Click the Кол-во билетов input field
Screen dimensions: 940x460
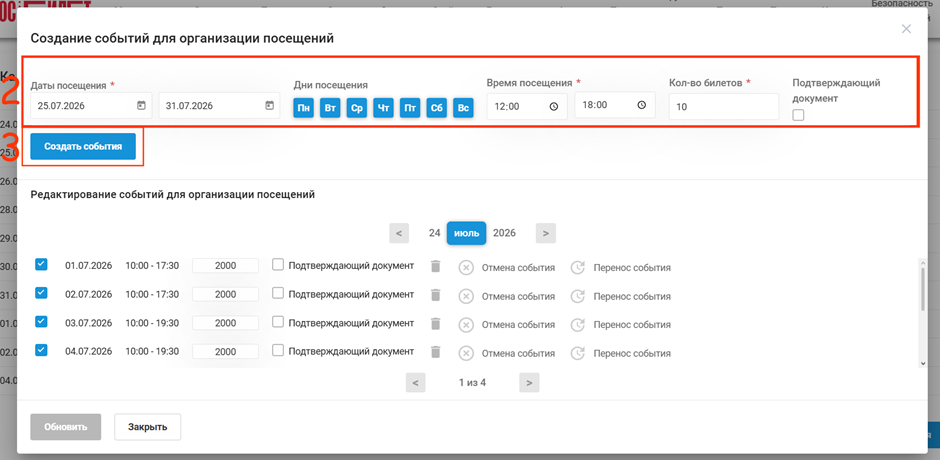pos(724,107)
